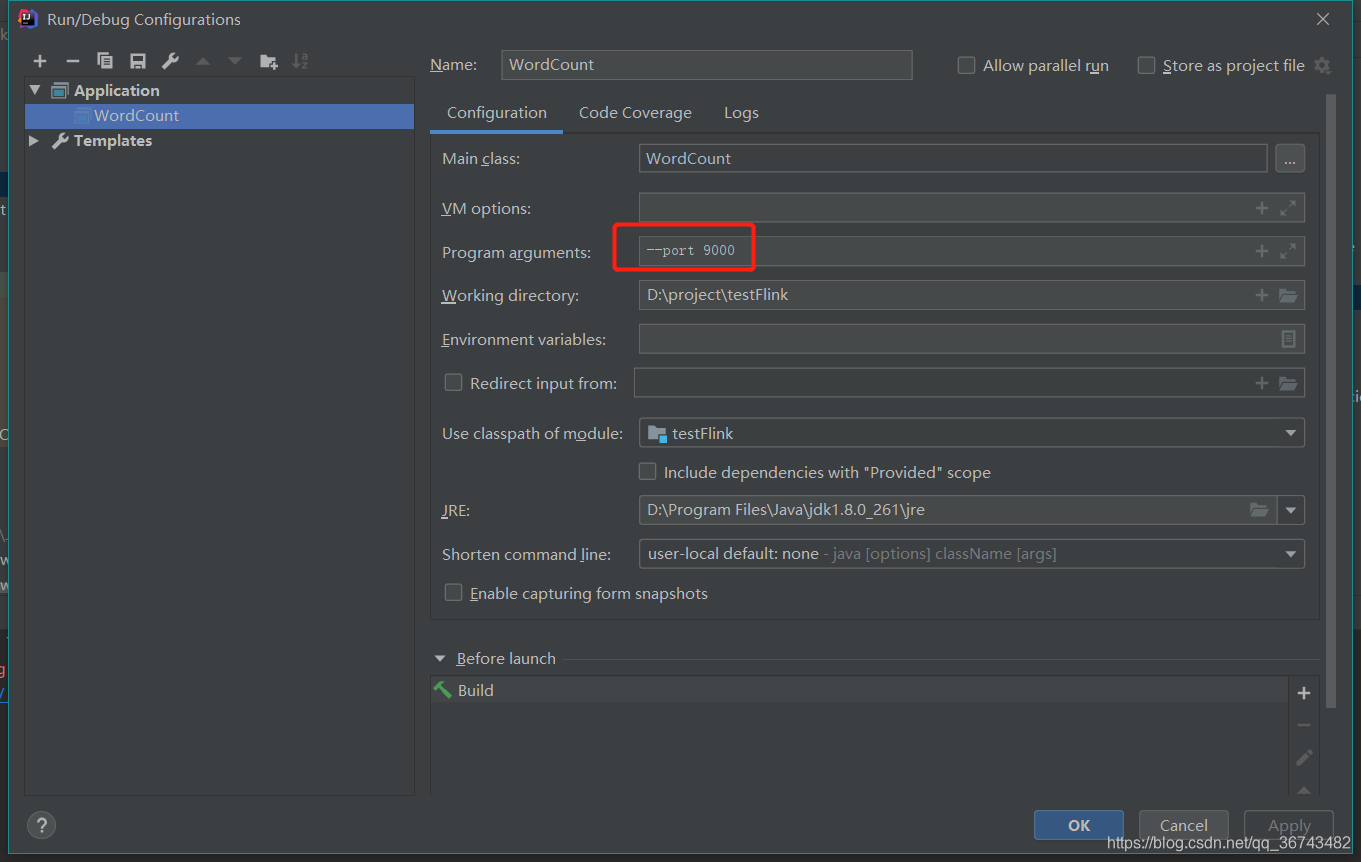Expand the Templates tree node
This screenshot has width=1361, height=862.
coord(34,141)
